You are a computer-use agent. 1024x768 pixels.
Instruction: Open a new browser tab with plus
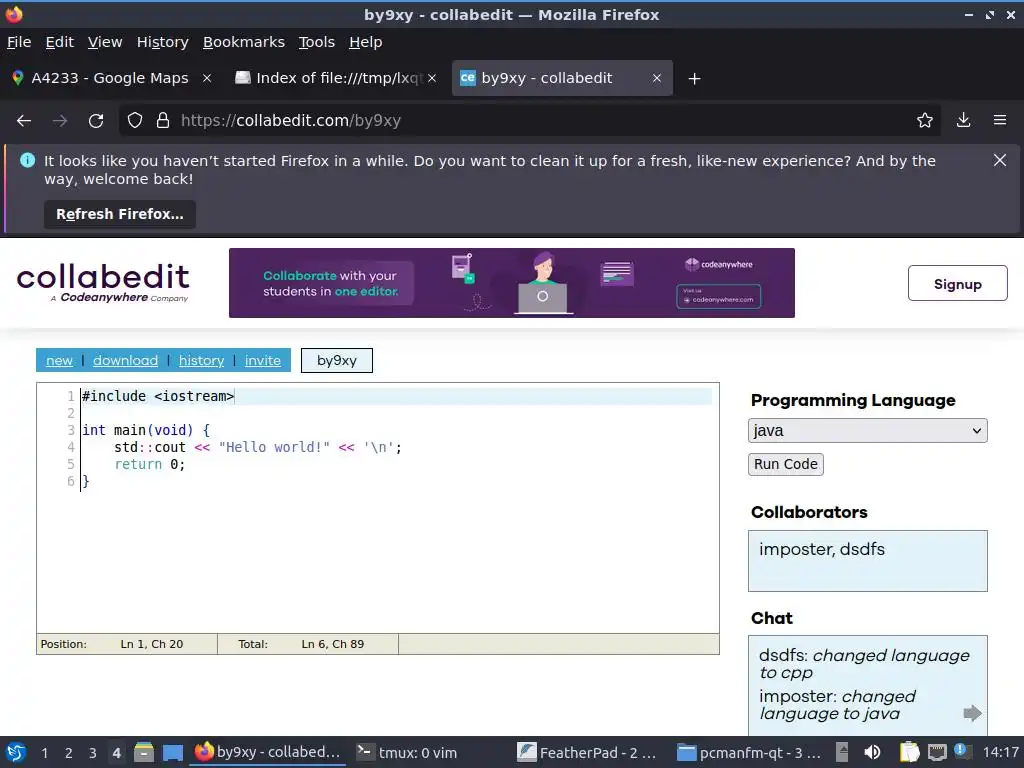pos(694,79)
